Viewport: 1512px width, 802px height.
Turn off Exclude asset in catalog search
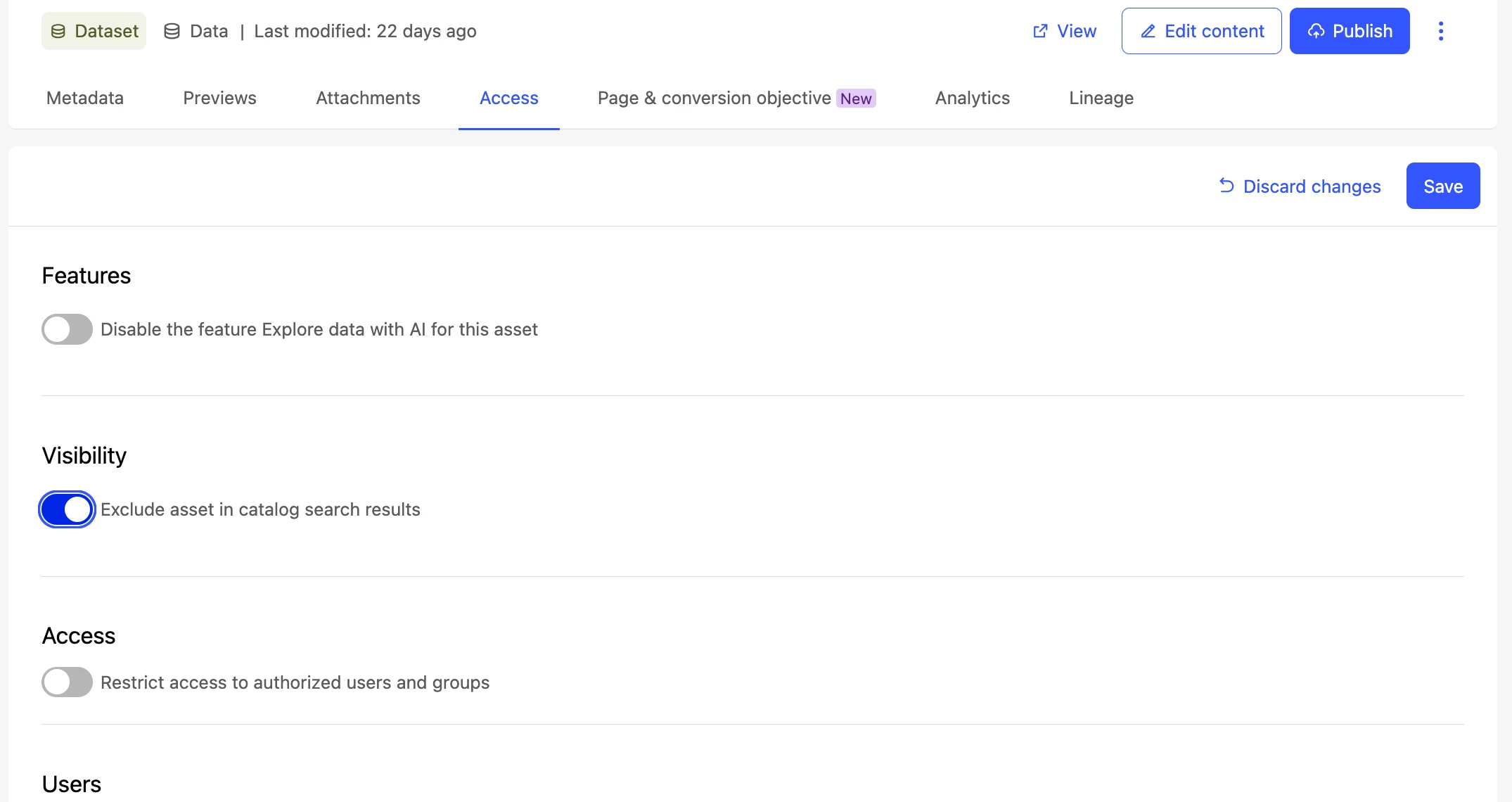click(x=67, y=509)
